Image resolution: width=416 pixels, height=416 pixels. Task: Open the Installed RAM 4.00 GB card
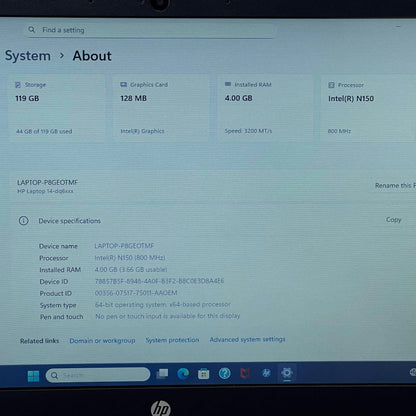coord(266,108)
